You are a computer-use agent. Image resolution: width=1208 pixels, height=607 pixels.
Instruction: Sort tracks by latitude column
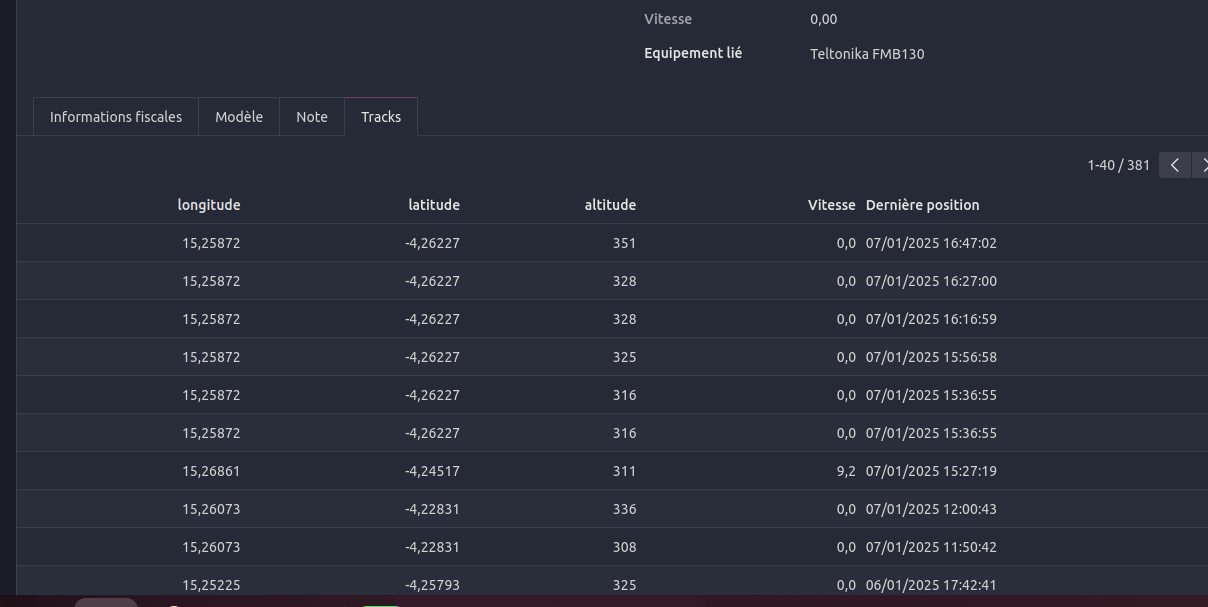pyautogui.click(x=434, y=205)
